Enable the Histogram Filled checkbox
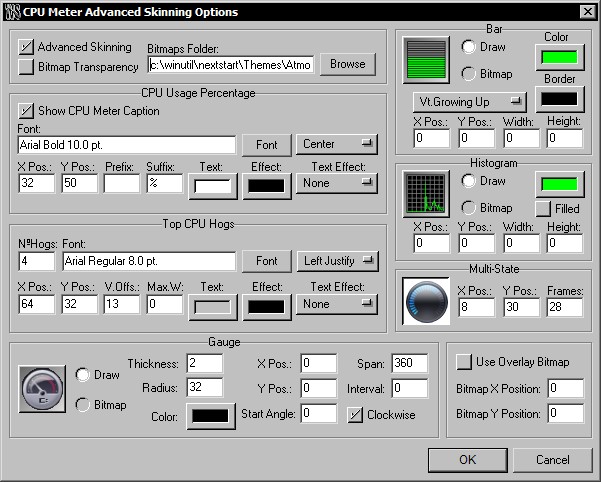 (x=543, y=209)
